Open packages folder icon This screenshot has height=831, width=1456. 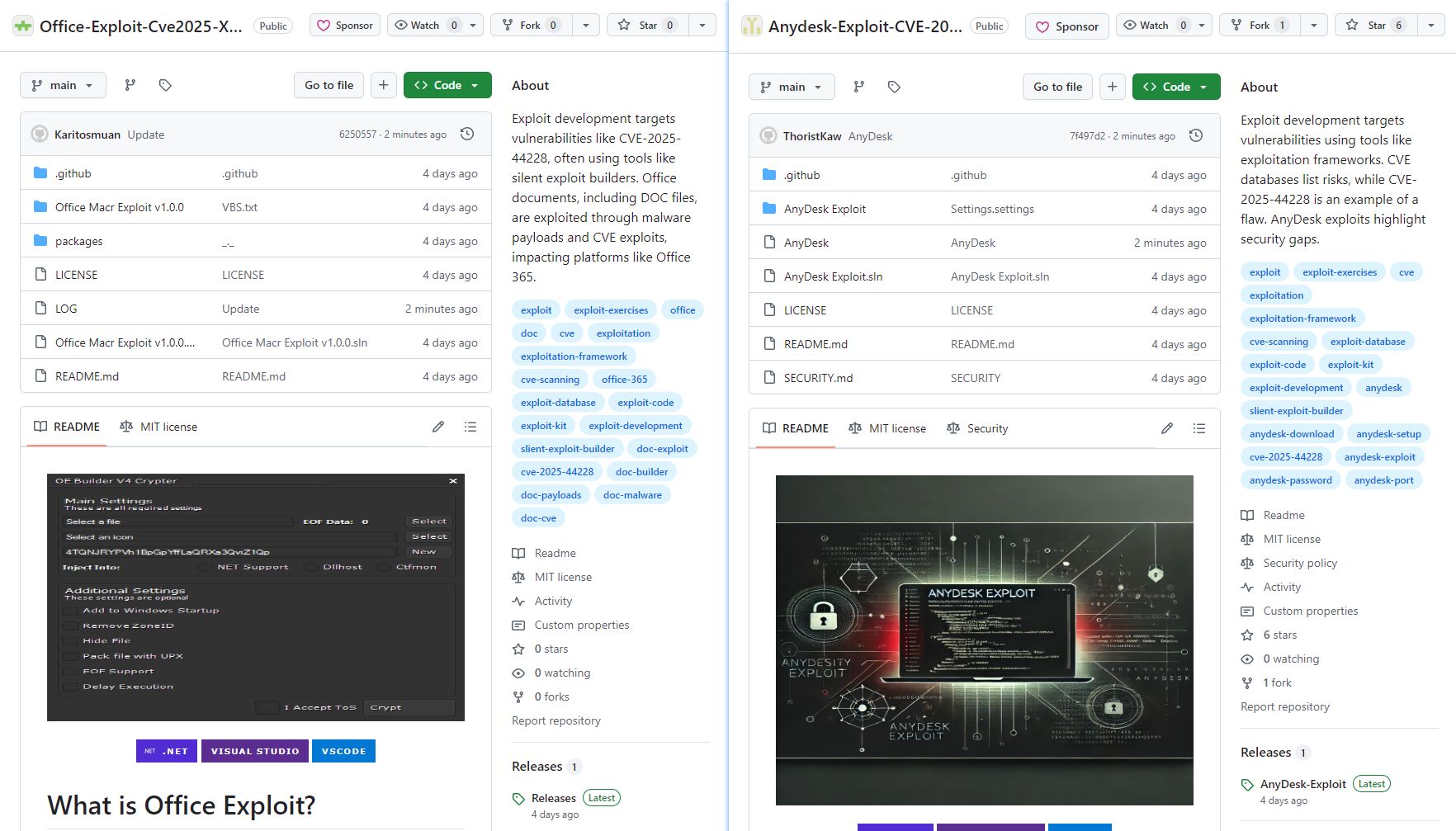click(x=40, y=241)
